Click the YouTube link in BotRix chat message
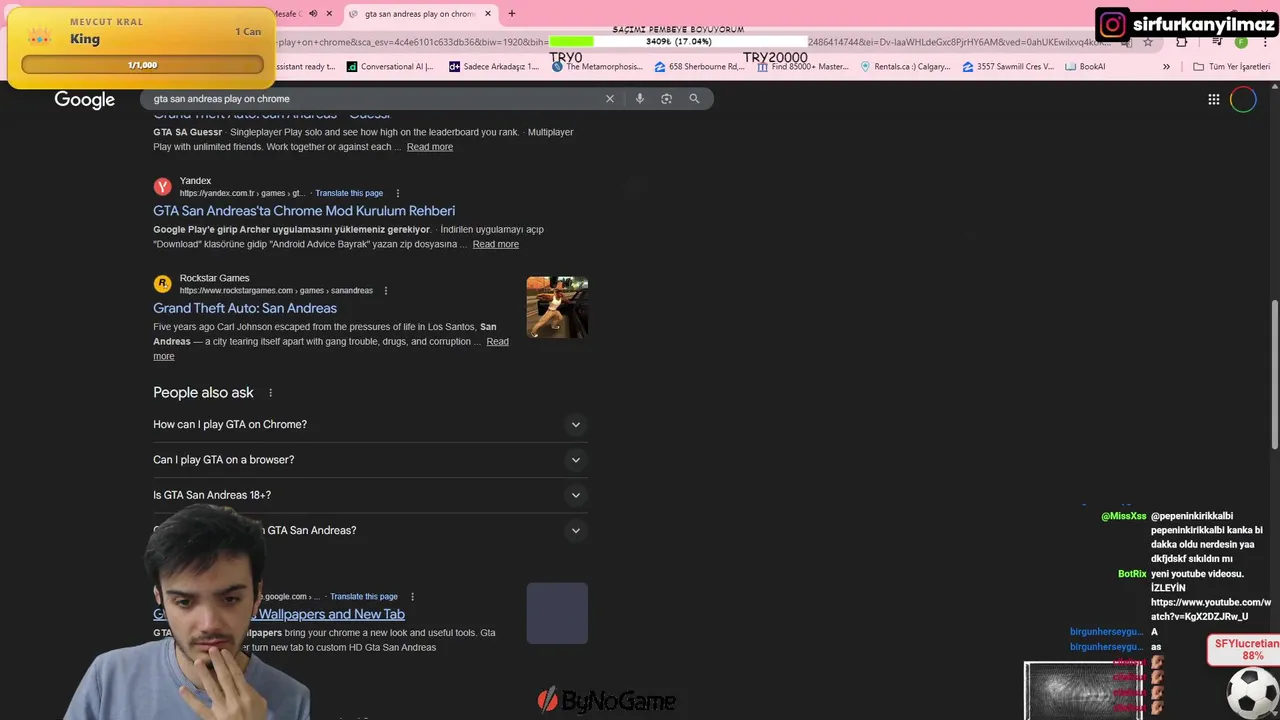Image resolution: width=1280 pixels, height=720 pixels. [x=1210, y=610]
